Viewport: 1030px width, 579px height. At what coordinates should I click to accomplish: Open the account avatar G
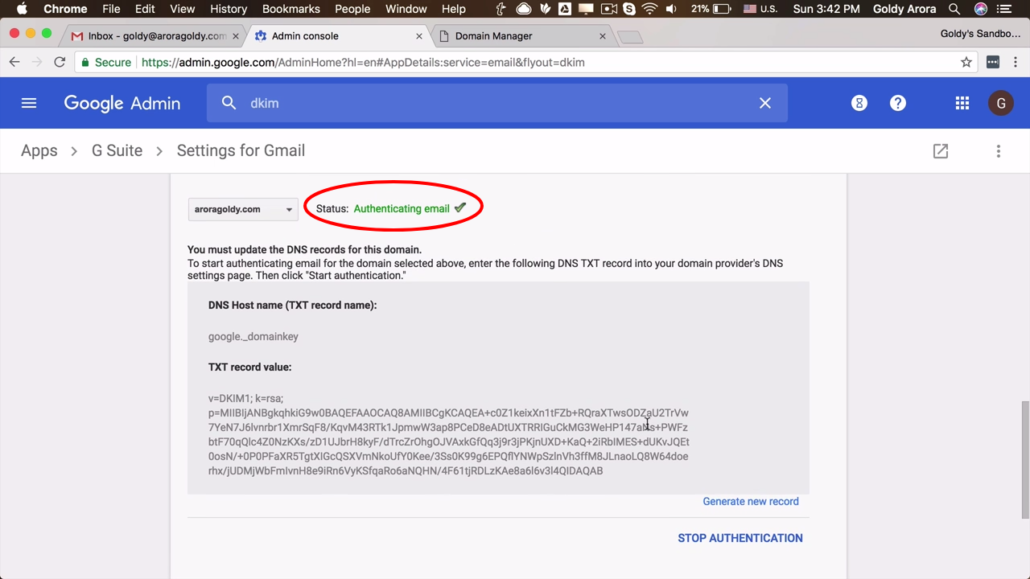click(x=1001, y=103)
